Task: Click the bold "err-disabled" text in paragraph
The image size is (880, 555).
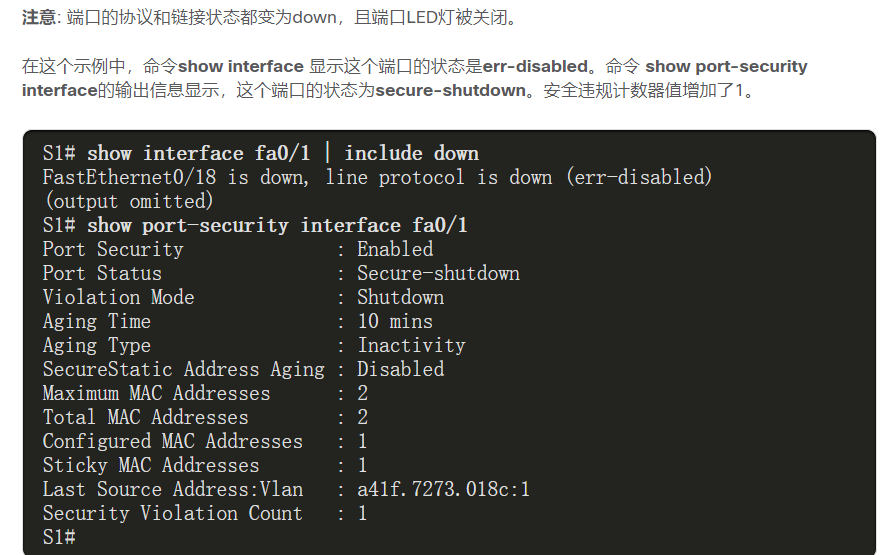Action: pos(535,67)
